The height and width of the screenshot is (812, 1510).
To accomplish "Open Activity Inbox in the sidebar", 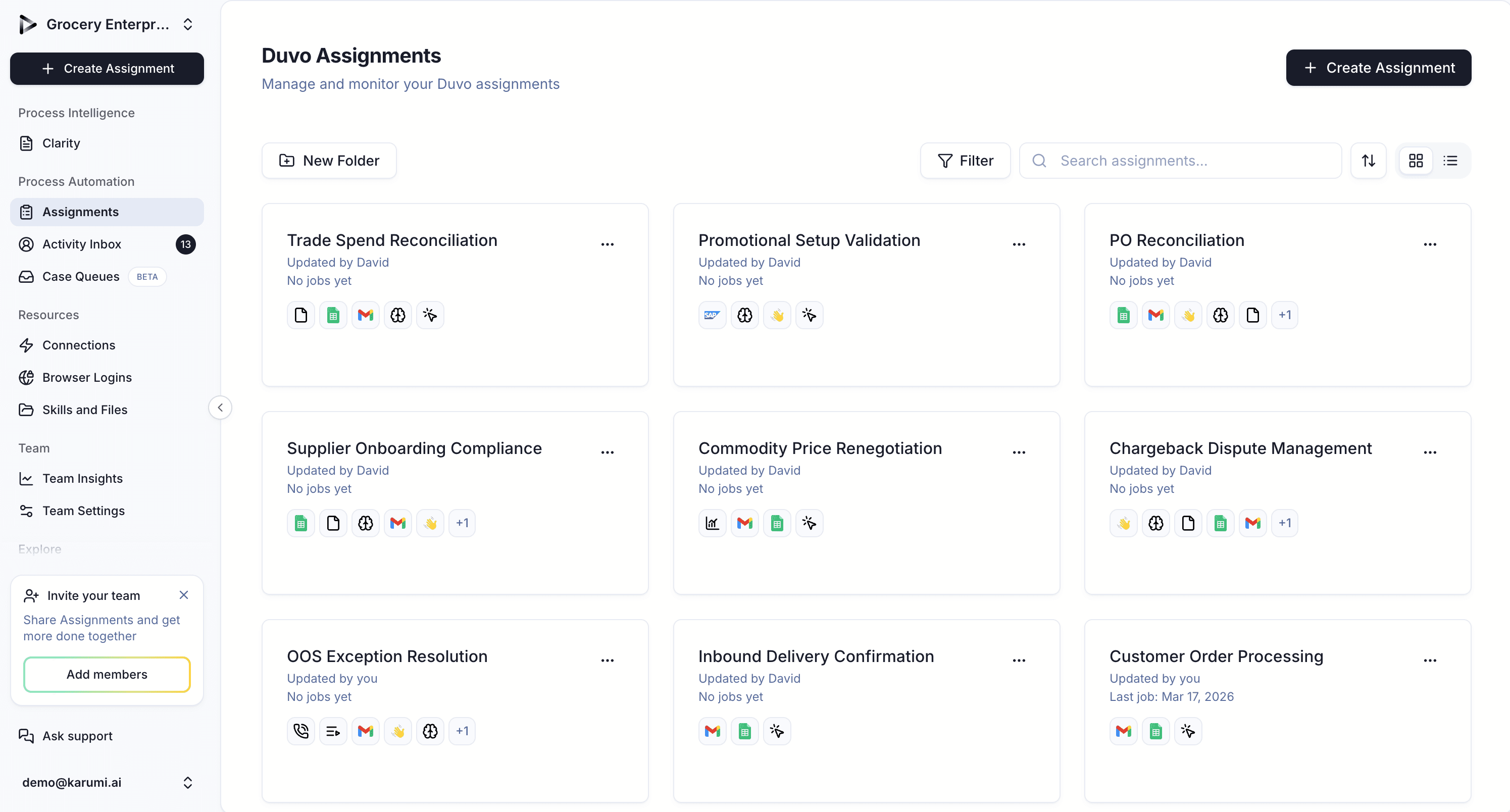I will pyautogui.click(x=81, y=244).
